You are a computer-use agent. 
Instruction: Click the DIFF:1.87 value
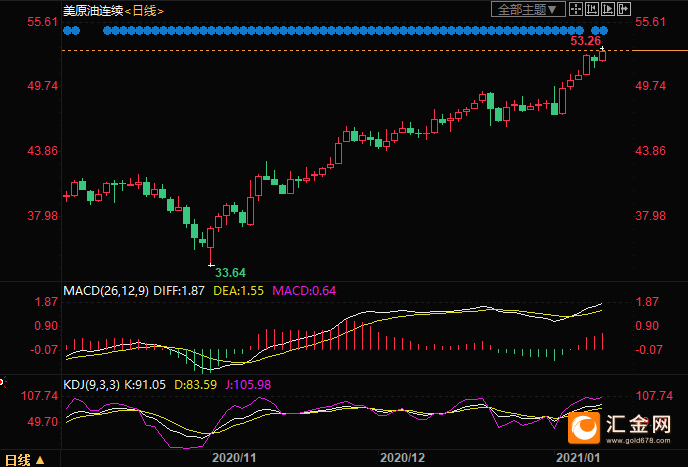click(x=179, y=291)
